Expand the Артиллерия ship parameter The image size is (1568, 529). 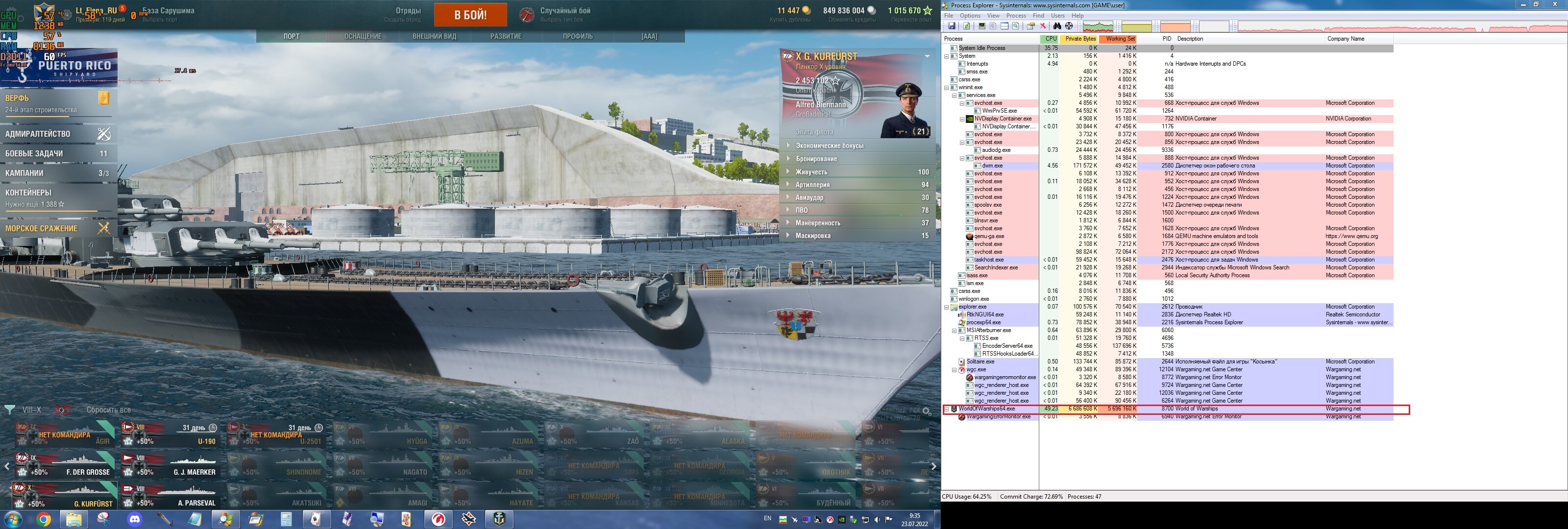pos(857,185)
